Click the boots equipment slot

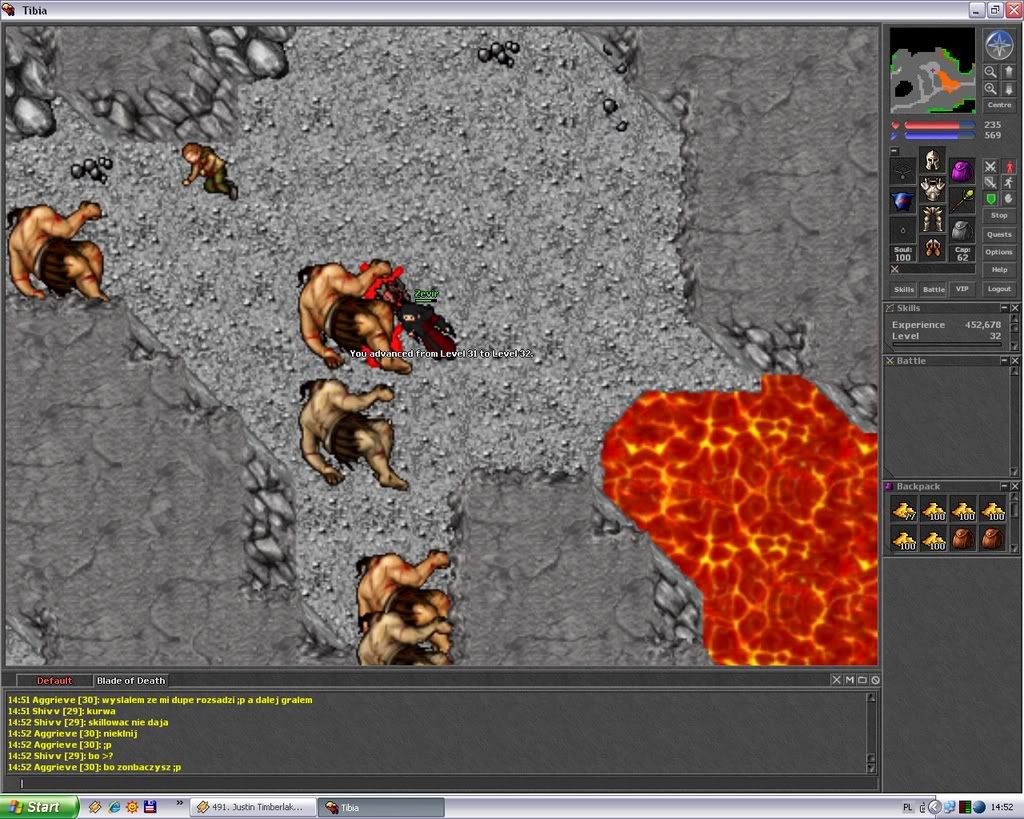point(933,248)
